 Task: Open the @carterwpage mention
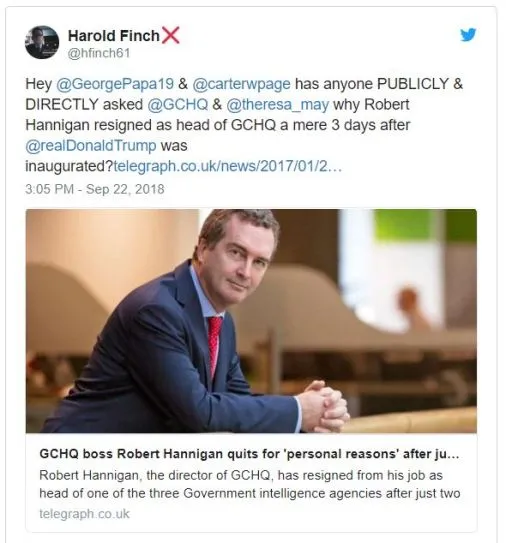click(241, 84)
